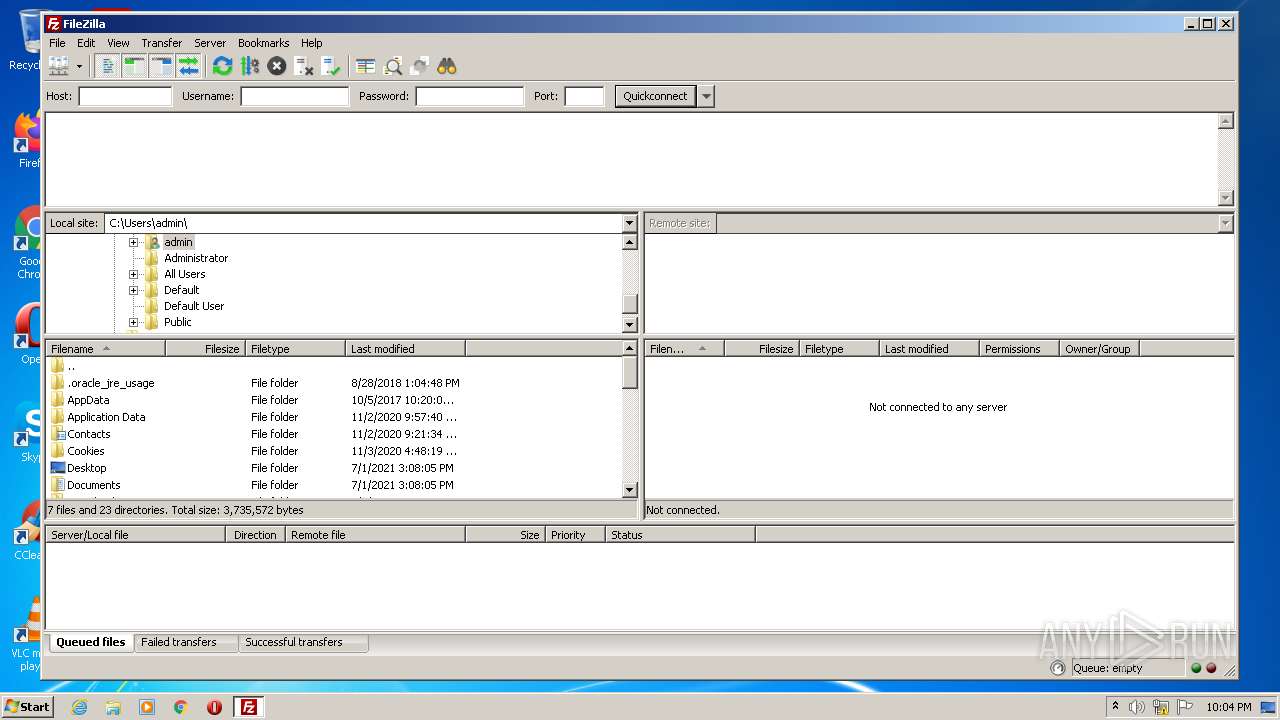1280x720 pixels.
Task: Toggle local directory tree display
Action: coord(134,66)
